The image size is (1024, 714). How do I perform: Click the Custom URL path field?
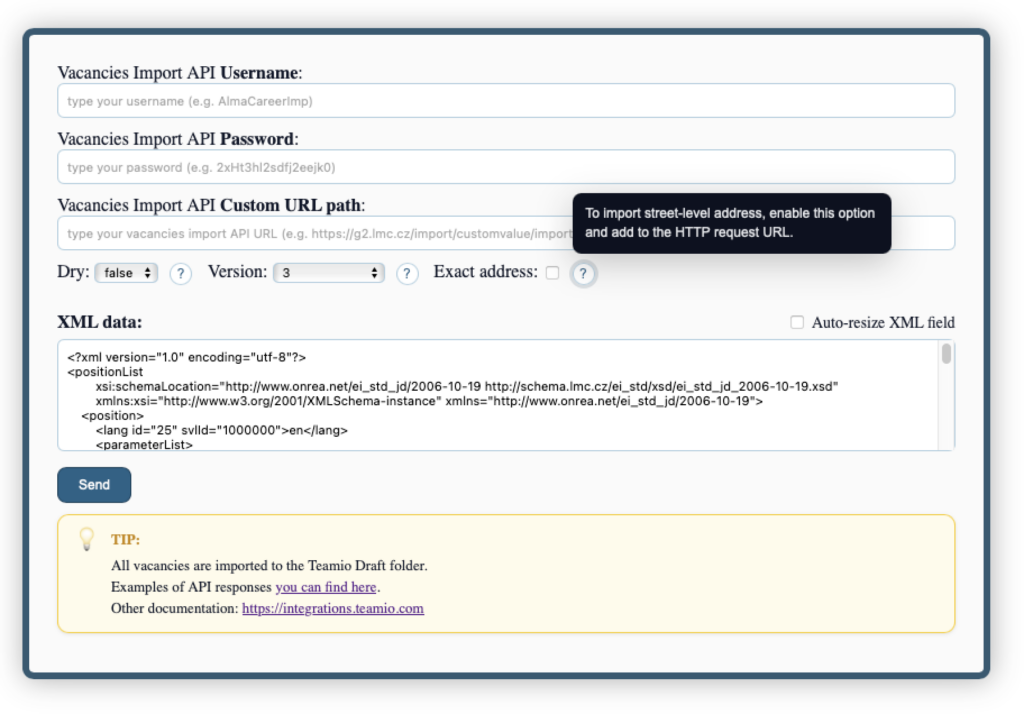tap(300, 233)
